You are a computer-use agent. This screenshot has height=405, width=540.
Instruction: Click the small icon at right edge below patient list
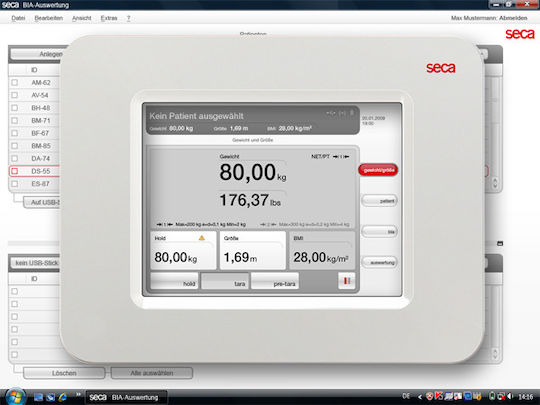(500, 243)
